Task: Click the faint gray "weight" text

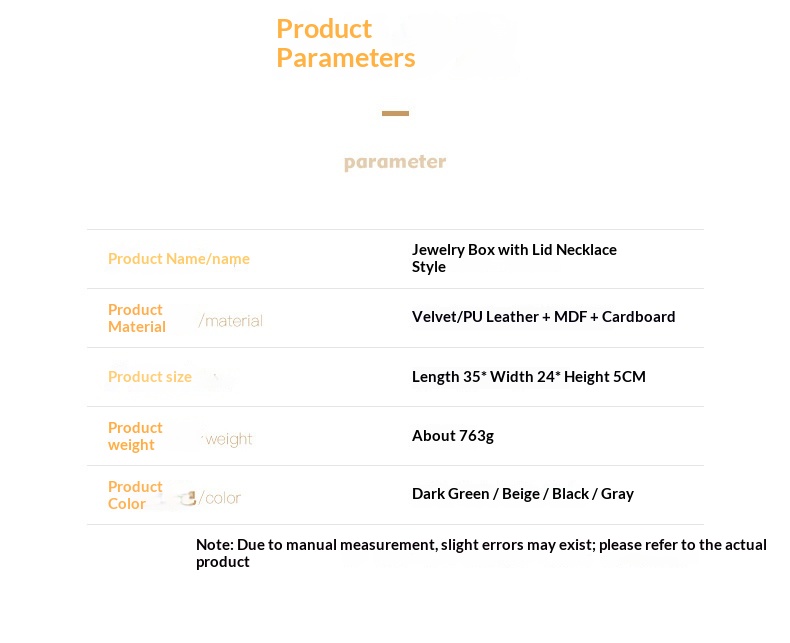Action: click(229, 439)
